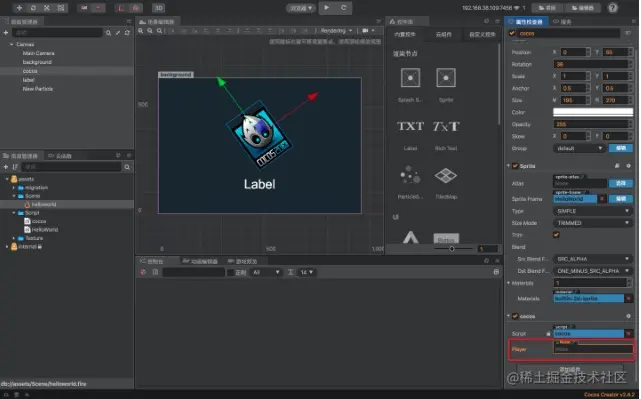The width and height of the screenshot is (641, 399).
Task: Switch to the game preview tab at bottom
Action: pyautogui.click(x=243, y=261)
